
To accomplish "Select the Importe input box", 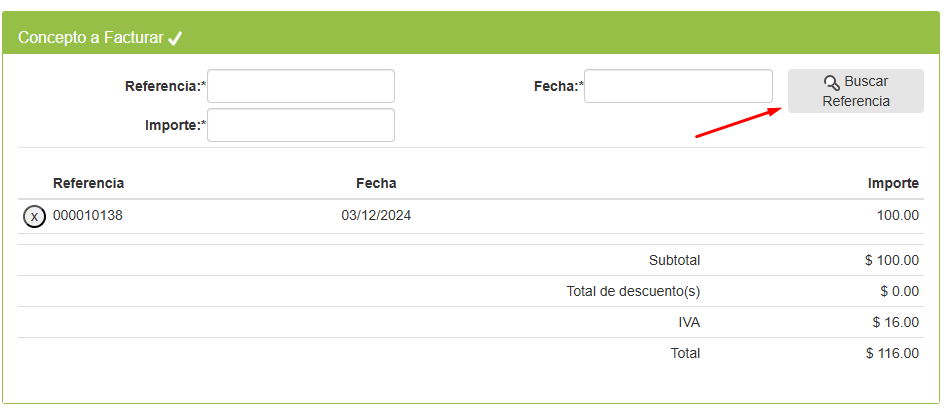I will point(300,125).
